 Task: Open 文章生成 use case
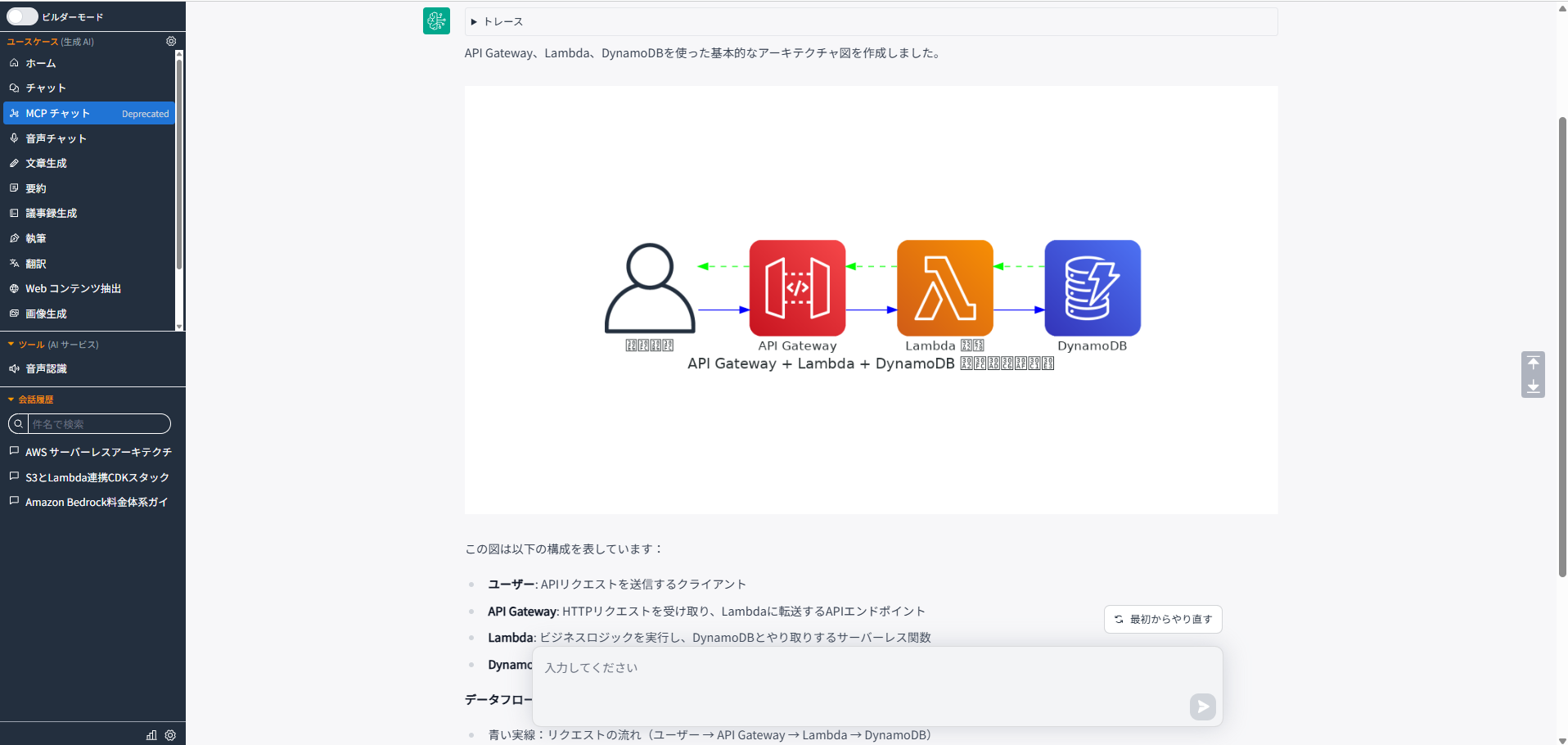coord(88,163)
